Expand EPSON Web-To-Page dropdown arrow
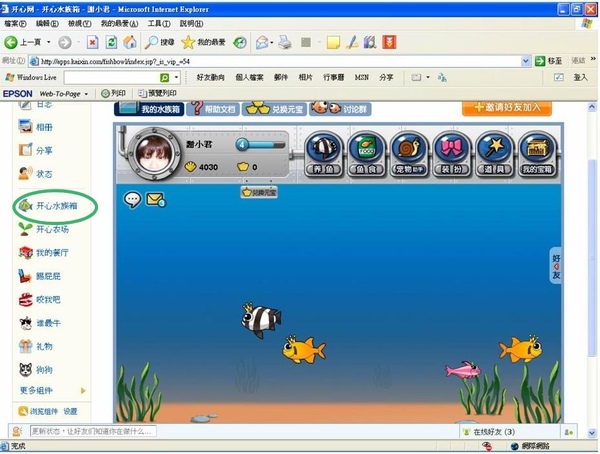600x454 pixels. point(86,94)
